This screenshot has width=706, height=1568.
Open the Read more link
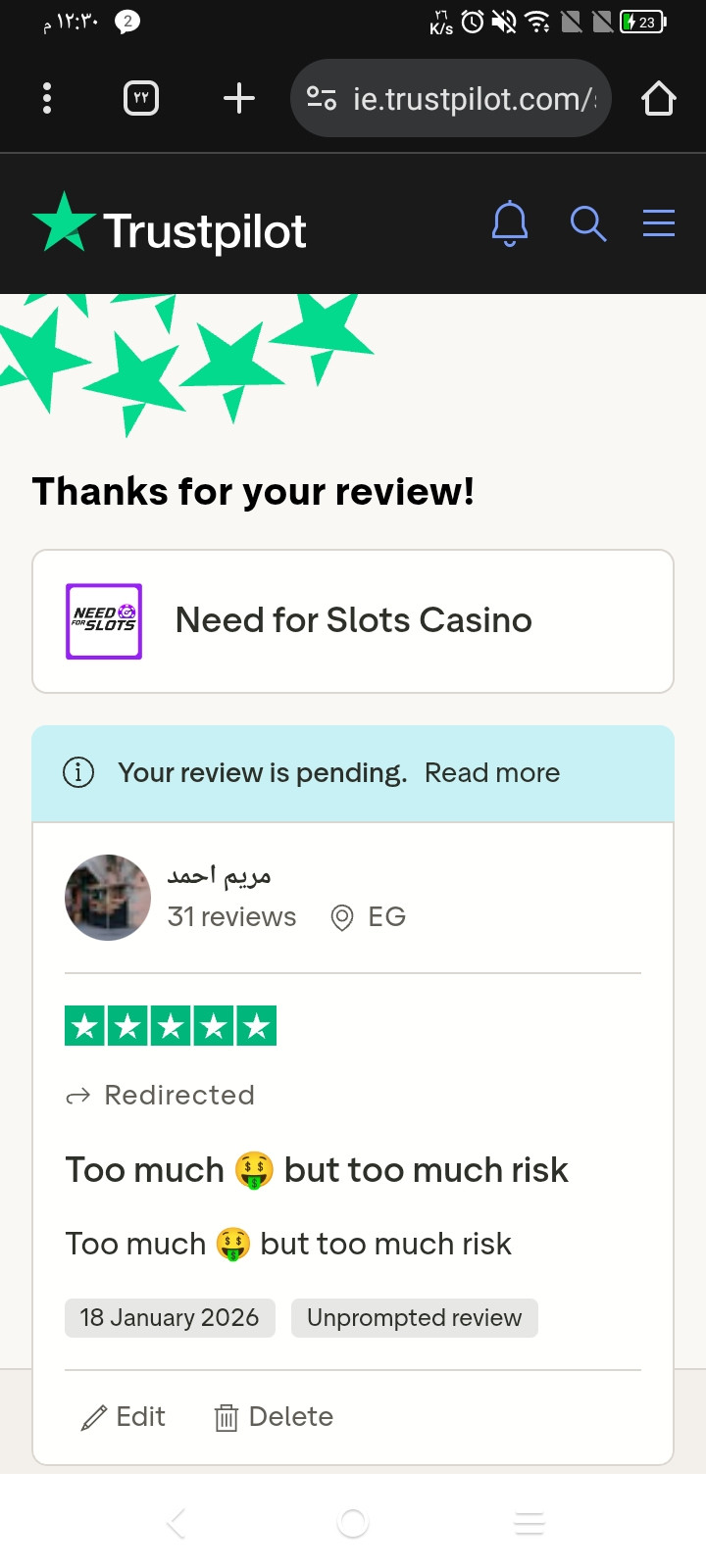tap(492, 772)
